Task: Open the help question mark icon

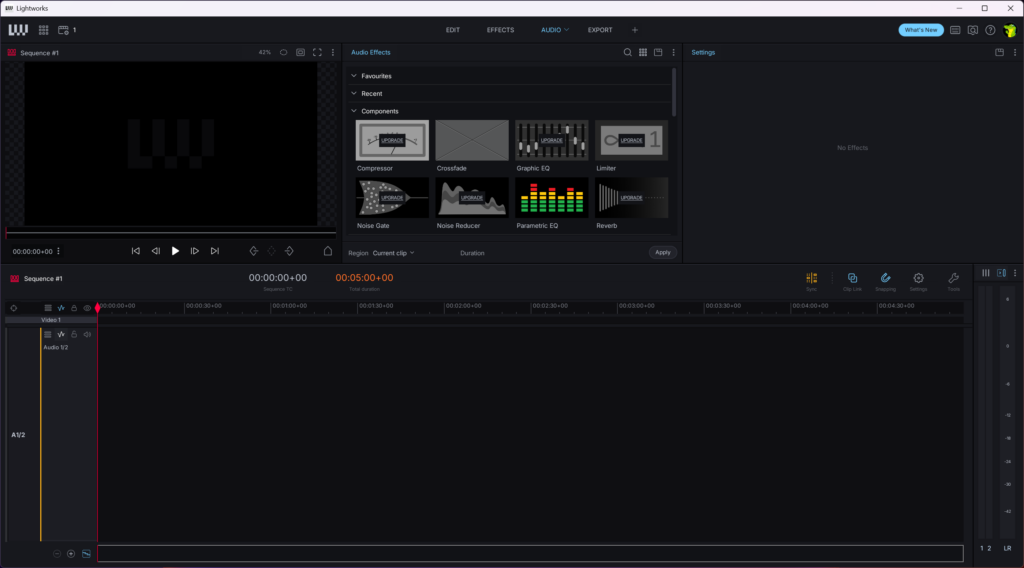Action: pyautogui.click(x=991, y=30)
